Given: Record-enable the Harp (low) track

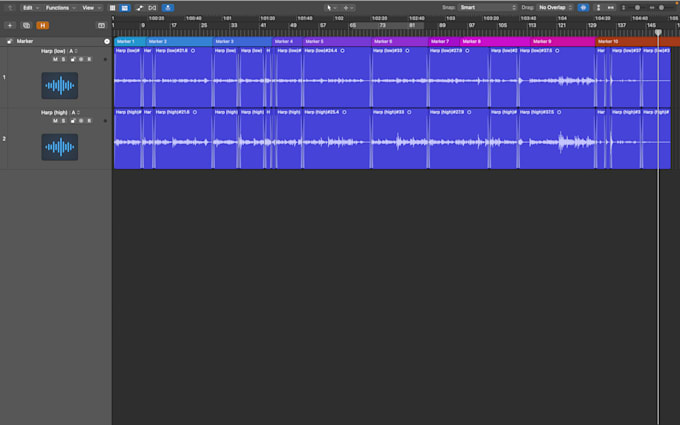Looking at the screenshot, I should [x=89, y=59].
